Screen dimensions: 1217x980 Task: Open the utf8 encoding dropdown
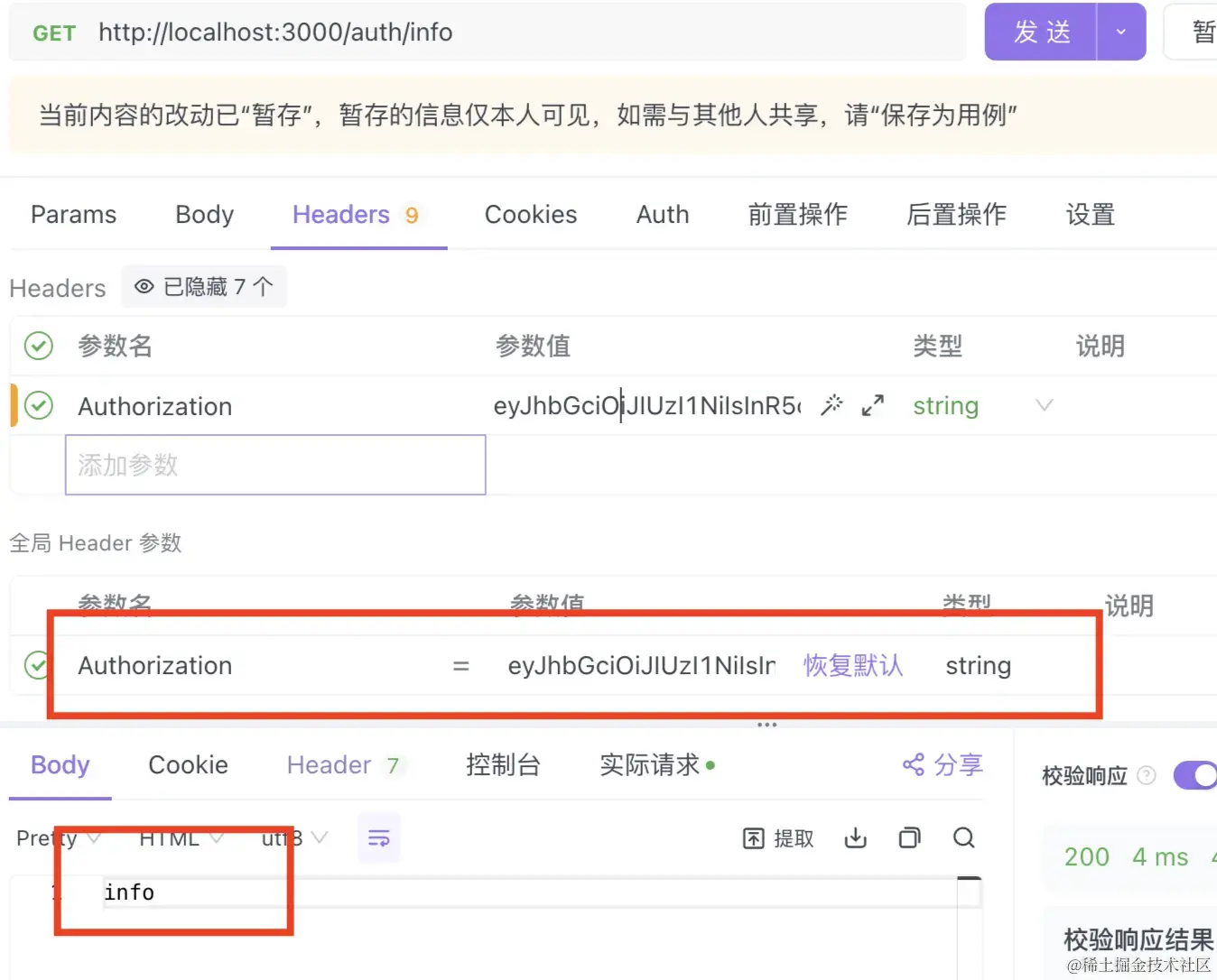[x=294, y=838]
